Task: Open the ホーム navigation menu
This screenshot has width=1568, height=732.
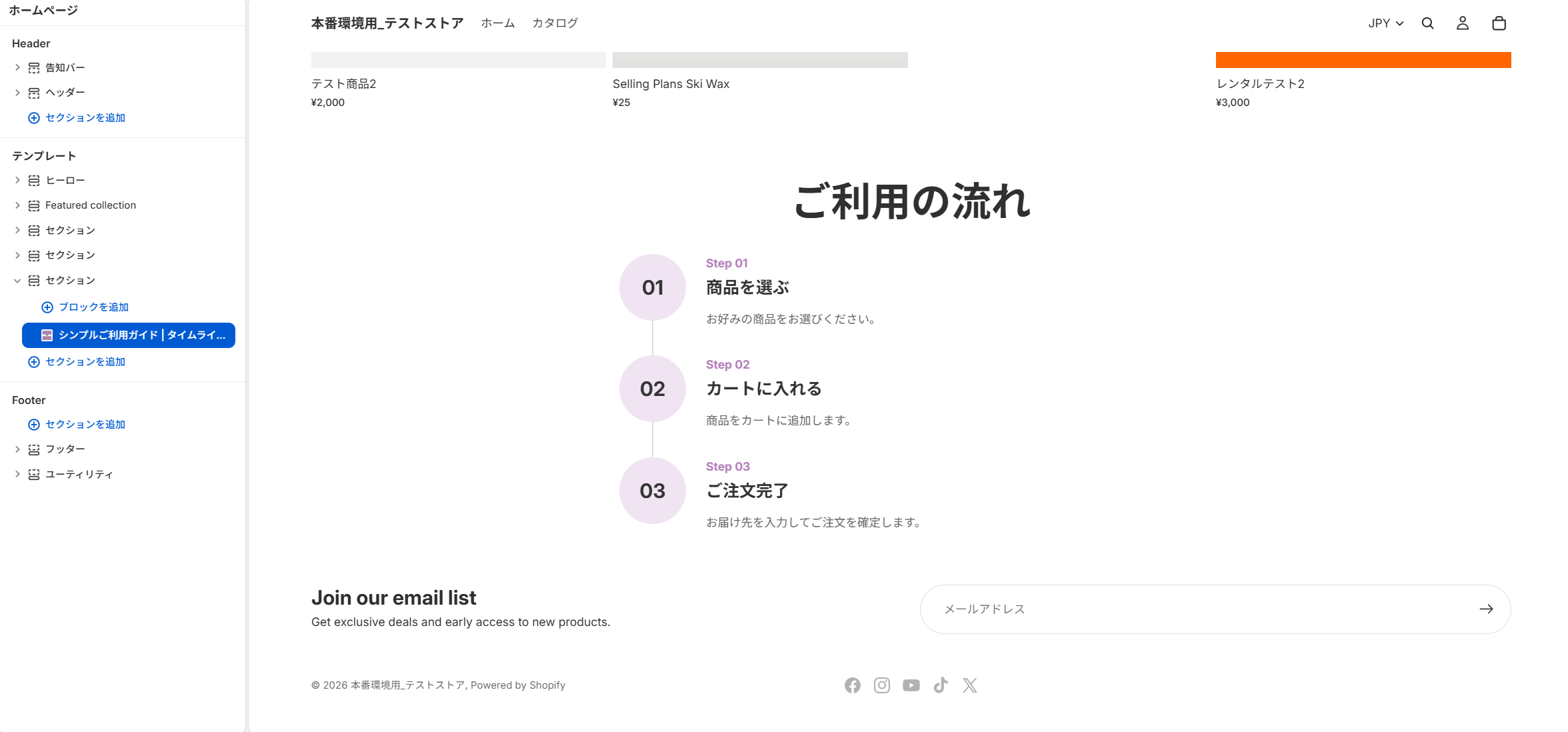Action: click(x=496, y=23)
